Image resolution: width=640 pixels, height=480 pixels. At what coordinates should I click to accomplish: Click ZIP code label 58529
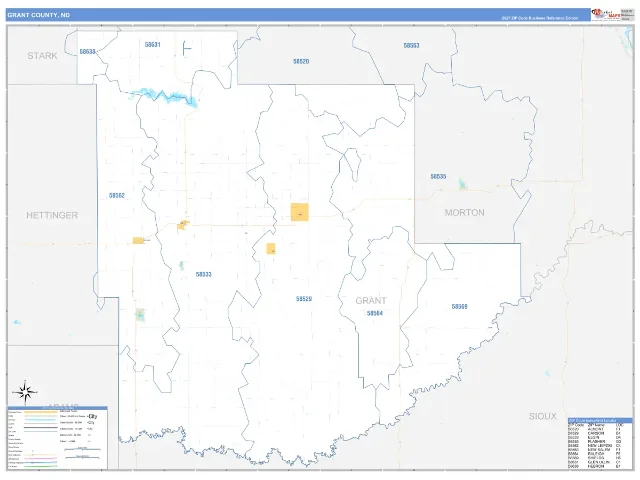tap(304, 299)
